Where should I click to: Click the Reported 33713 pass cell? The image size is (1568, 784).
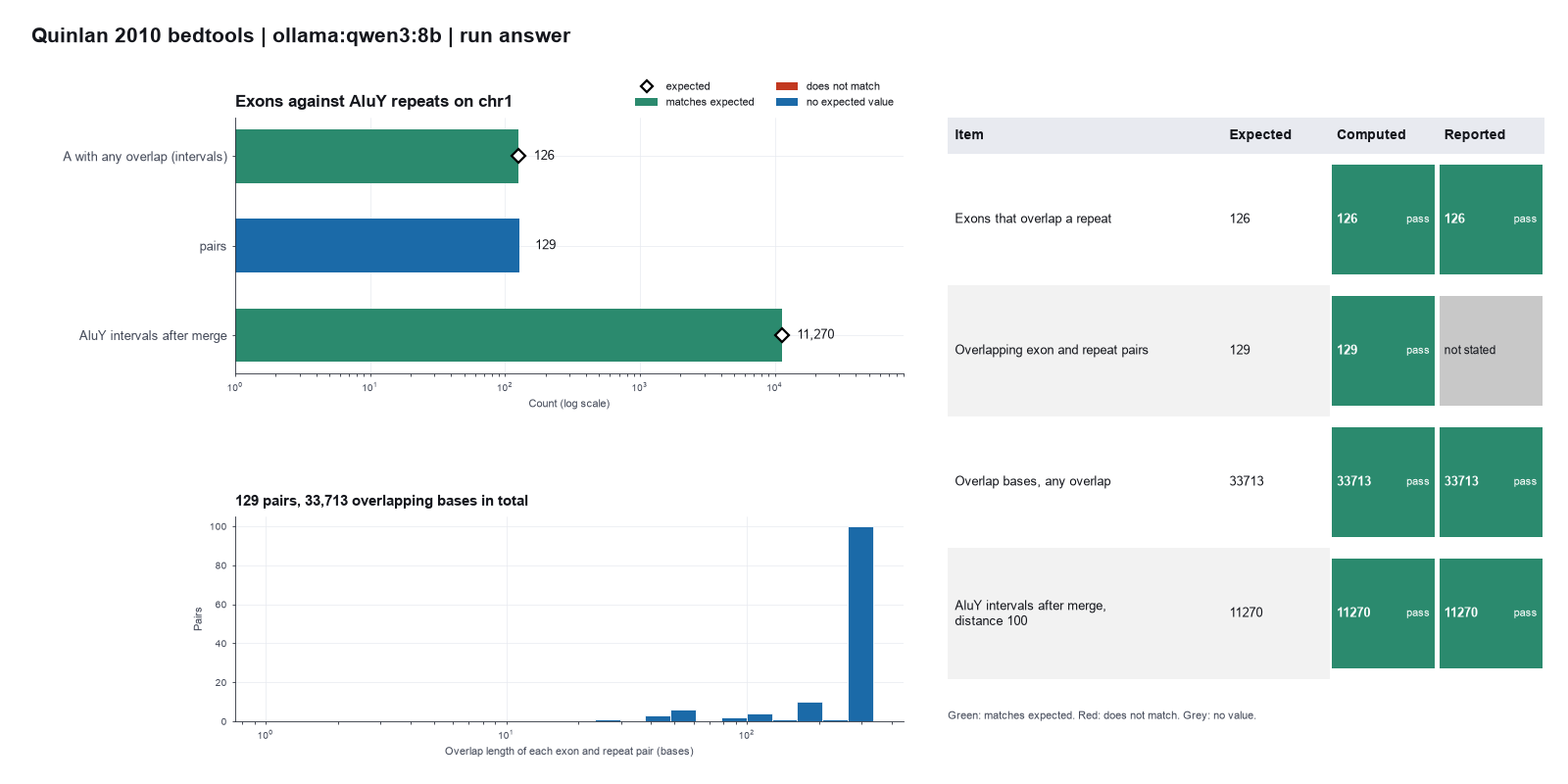1491,482
